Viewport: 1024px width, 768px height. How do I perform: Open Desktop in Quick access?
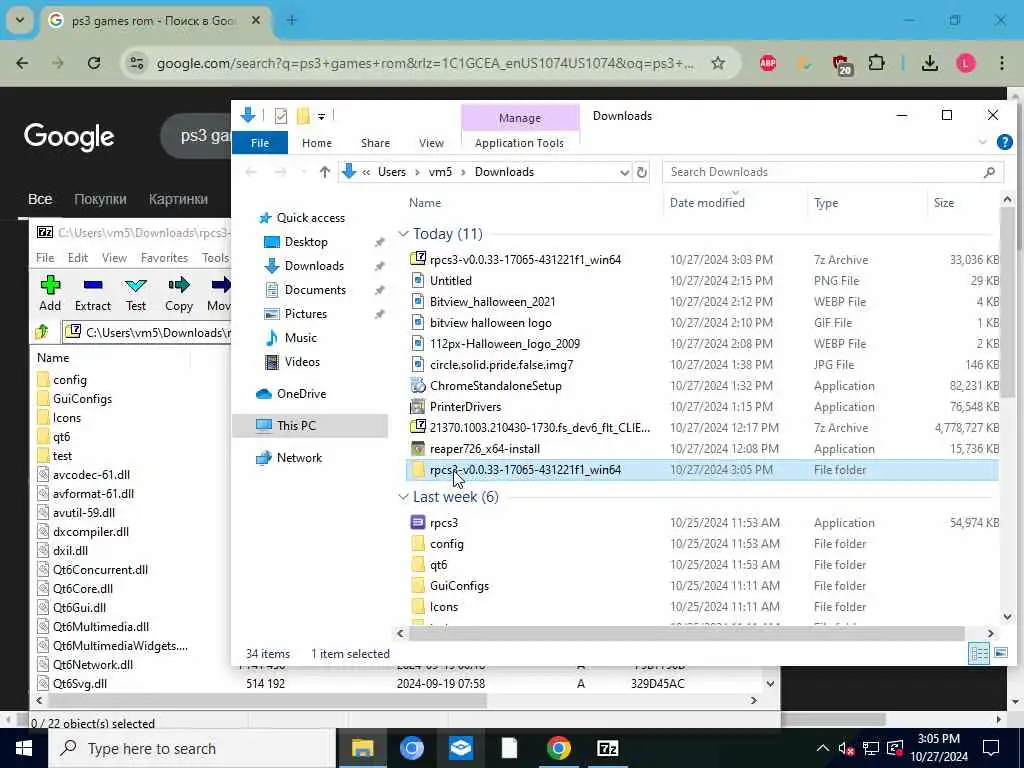(x=306, y=242)
